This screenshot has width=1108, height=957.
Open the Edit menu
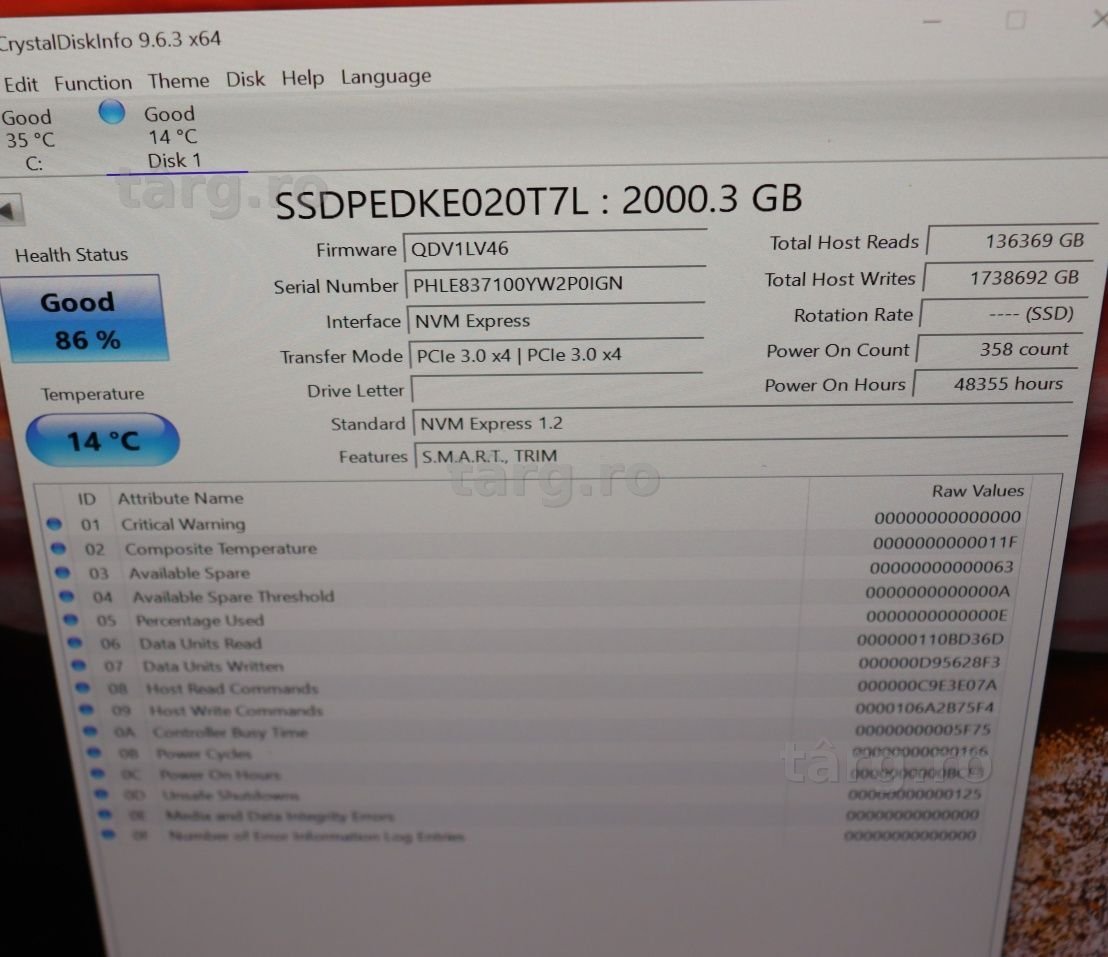[20, 84]
